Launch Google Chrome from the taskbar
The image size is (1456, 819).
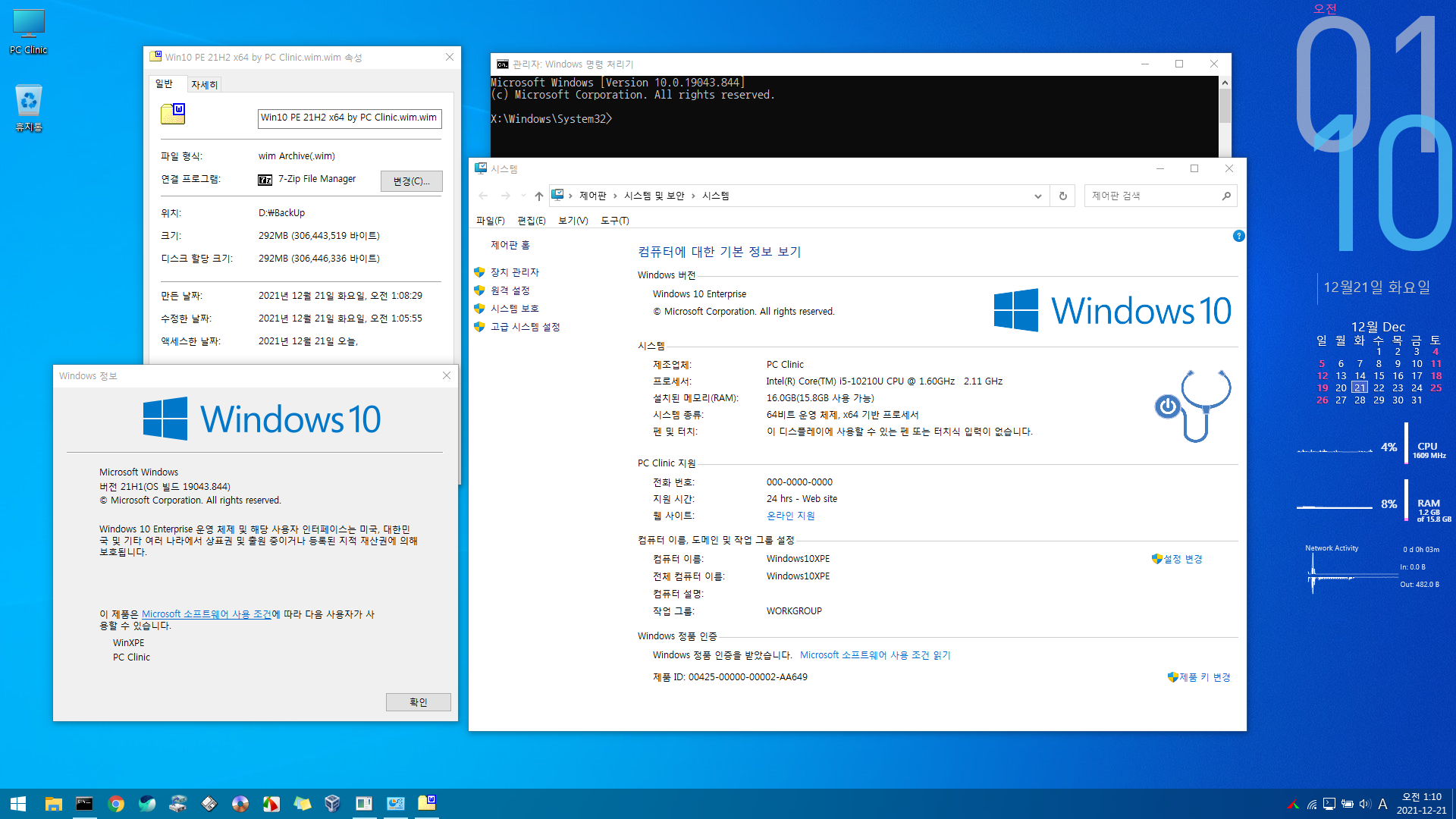[x=116, y=804]
